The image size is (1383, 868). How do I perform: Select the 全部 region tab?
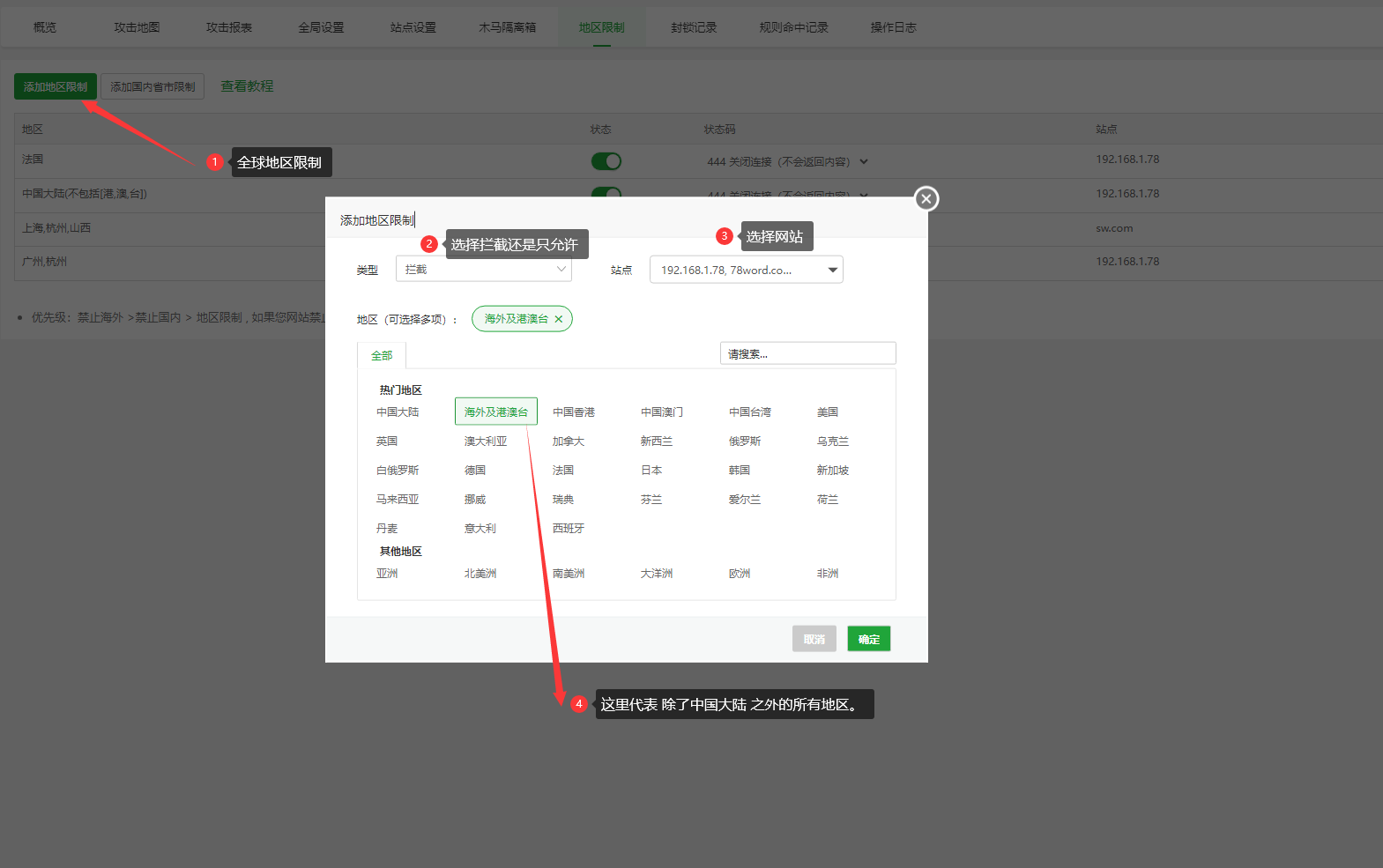382,355
